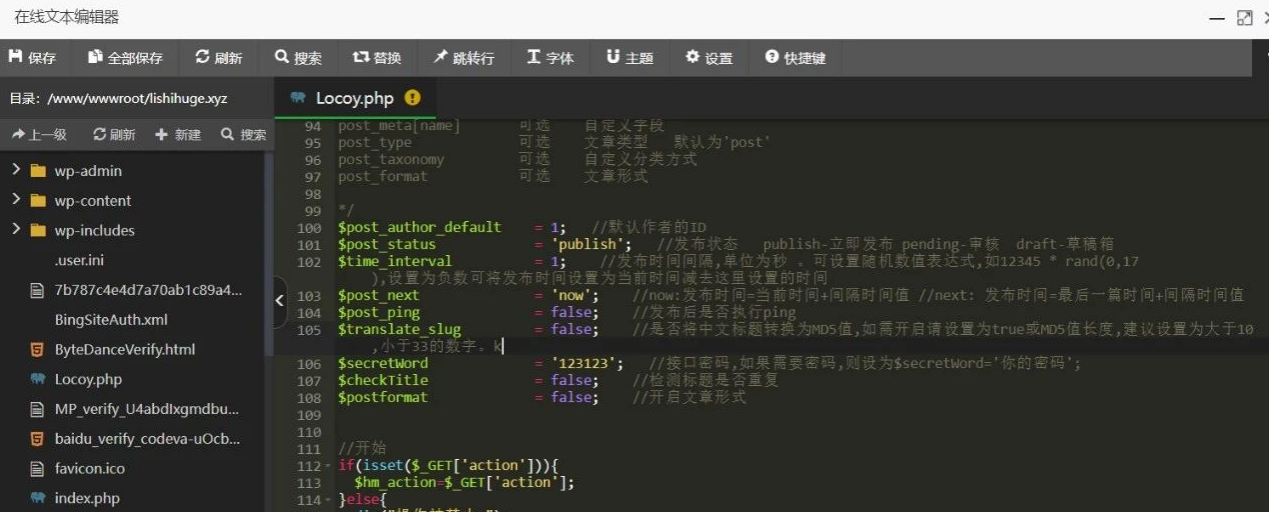Click line number 100 in gutter
This screenshot has width=1269, height=512.
[x=309, y=228]
